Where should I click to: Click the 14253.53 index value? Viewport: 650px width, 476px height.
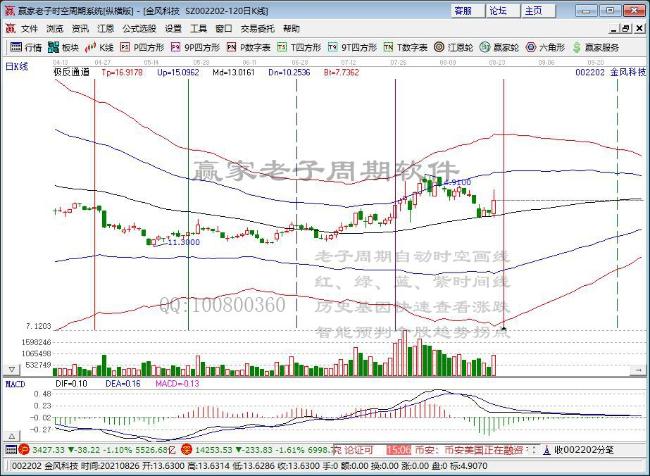tap(213, 450)
